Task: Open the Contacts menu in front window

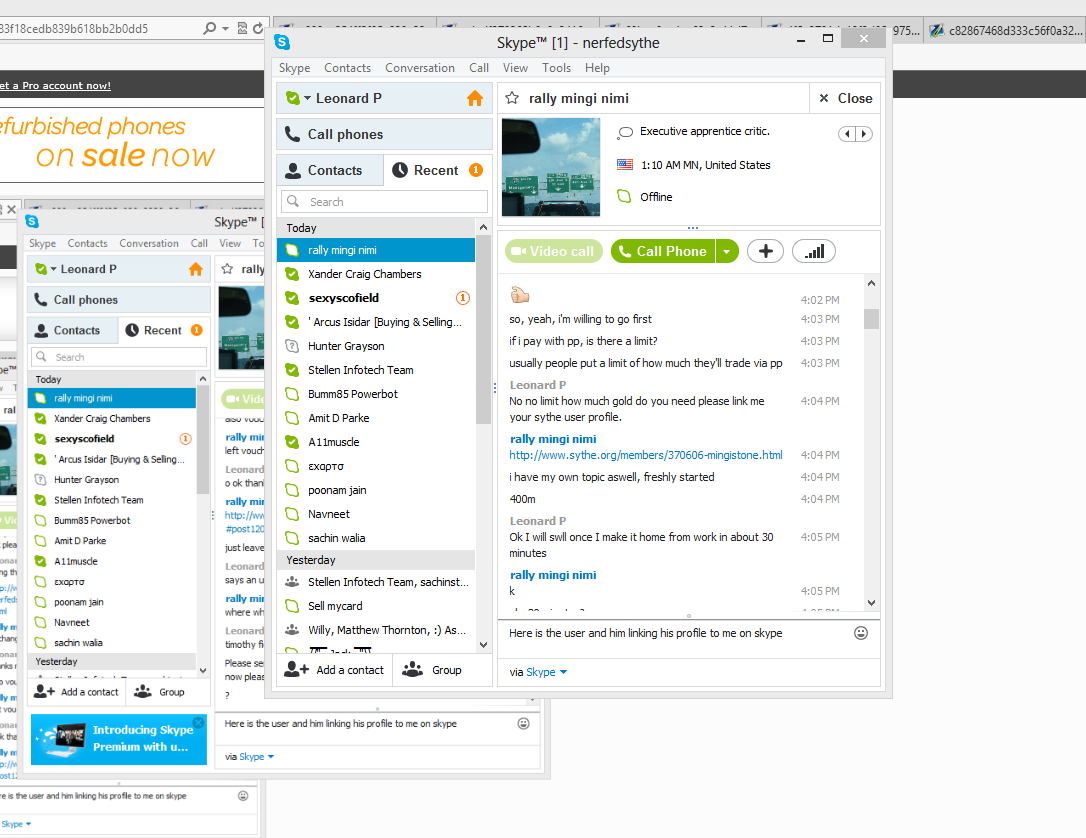Action: (348, 68)
